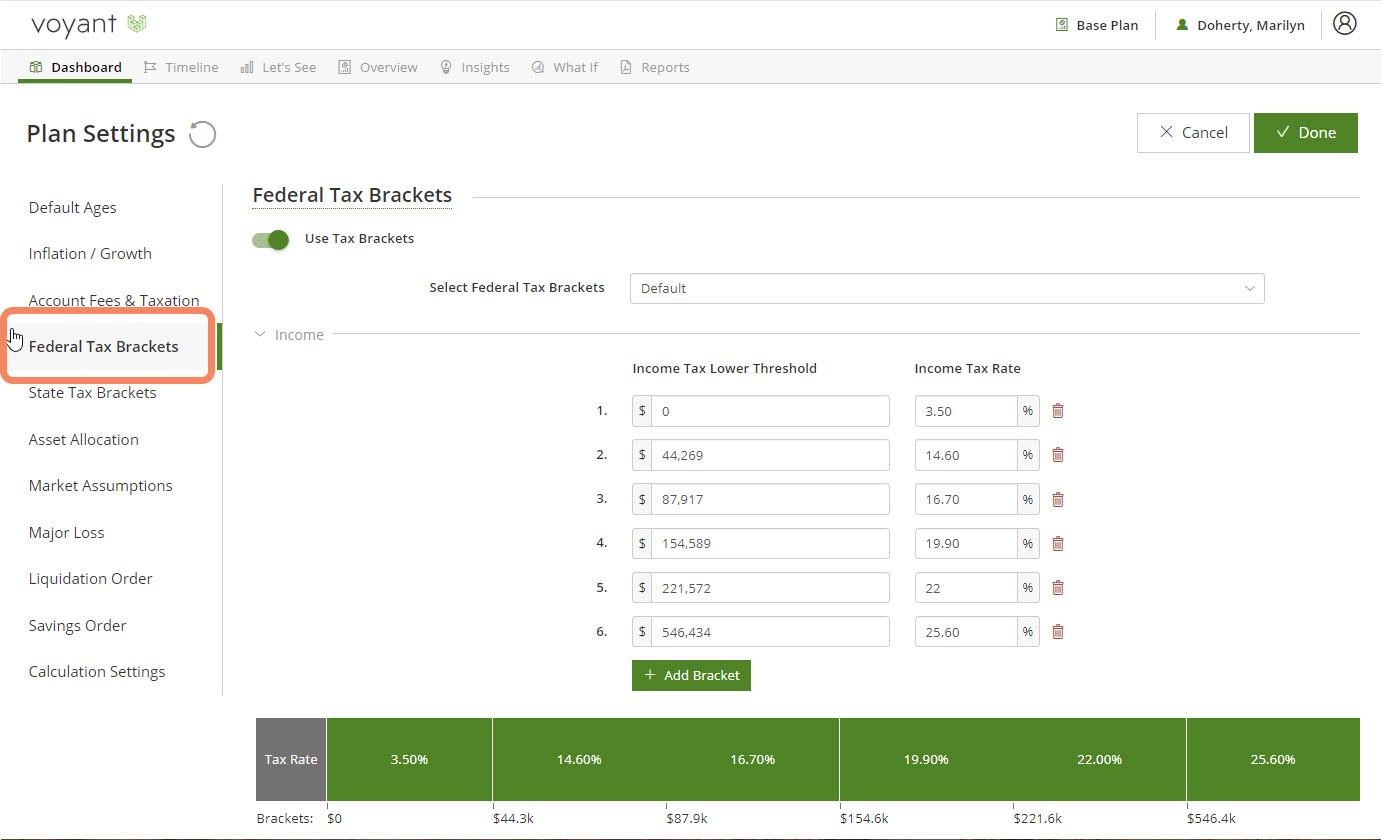Click the 87,917 threshold input field
The height and width of the screenshot is (840, 1381).
[x=769, y=499]
